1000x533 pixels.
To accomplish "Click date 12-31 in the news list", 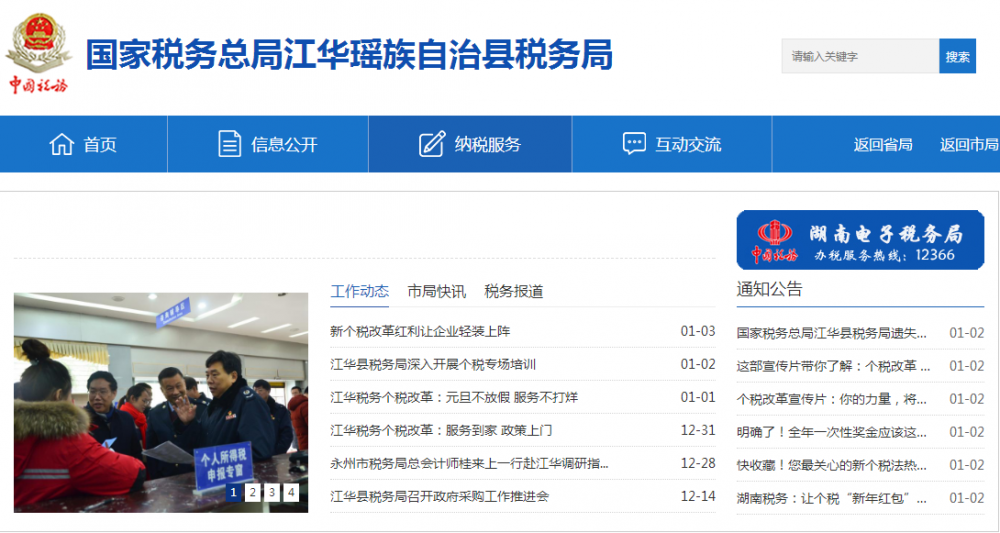I will 698,430.
